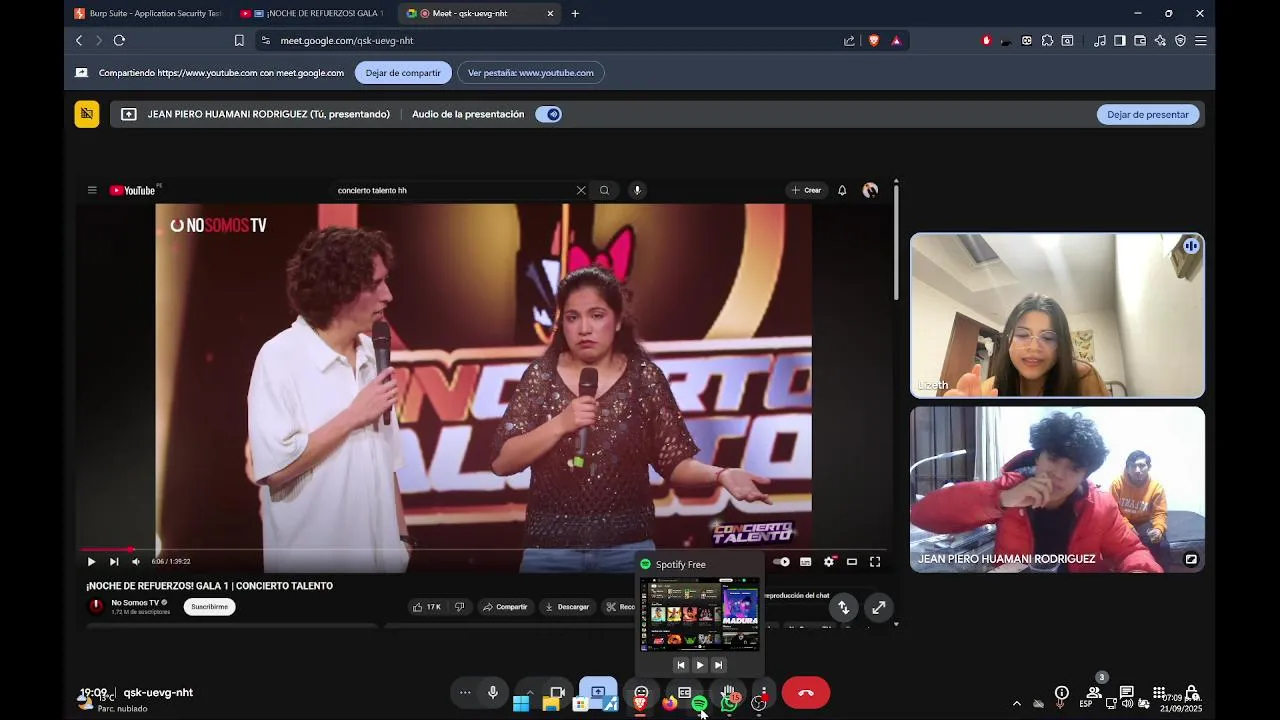Click the yellow muted-presentation icon
This screenshot has height=720, width=1280.
87,114
